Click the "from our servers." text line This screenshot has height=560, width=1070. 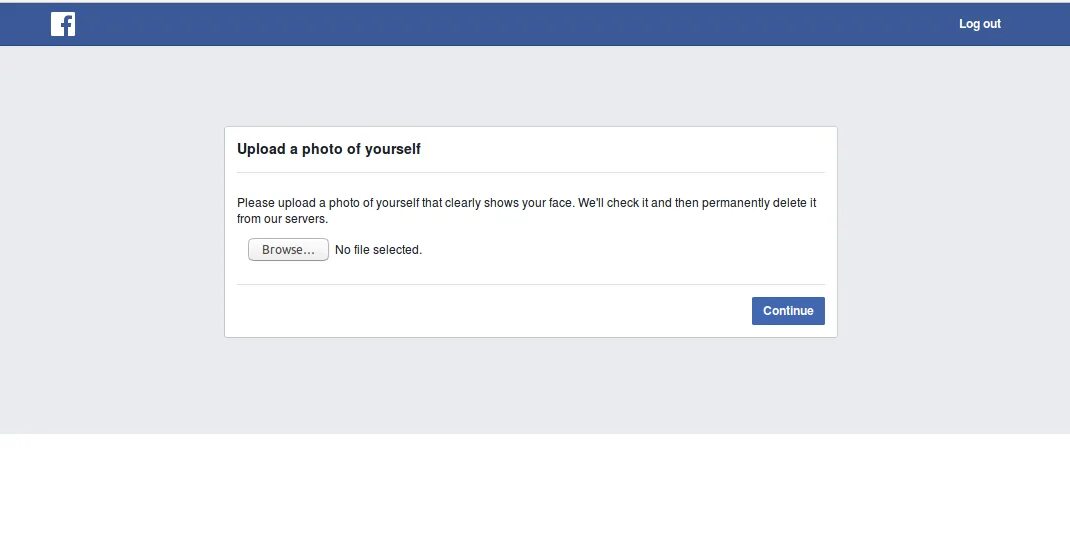[x=282, y=219]
